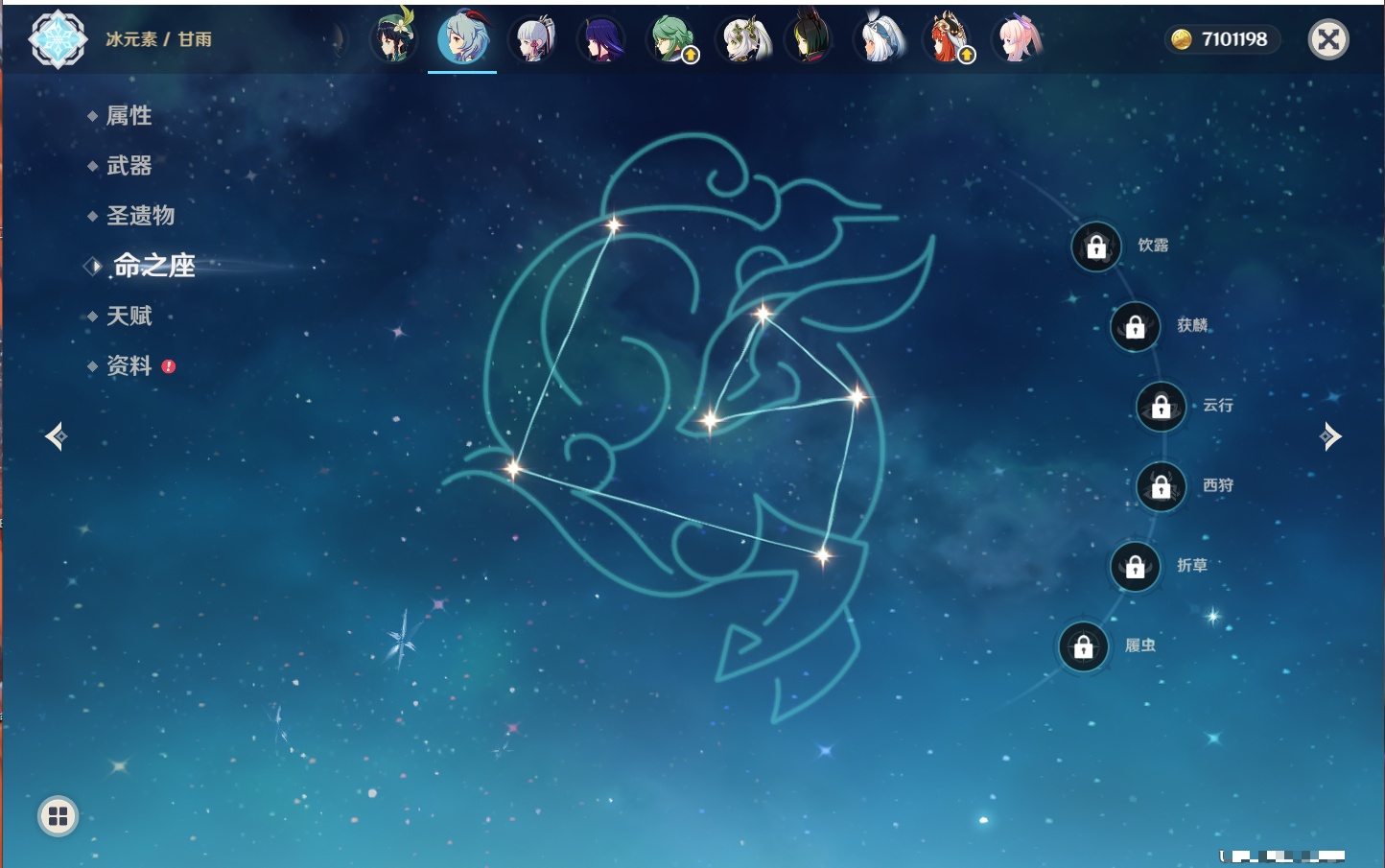Viewport: 1385px width, 868px height.
Task: Click the Mora amount 7101198
Action: point(1234,39)
